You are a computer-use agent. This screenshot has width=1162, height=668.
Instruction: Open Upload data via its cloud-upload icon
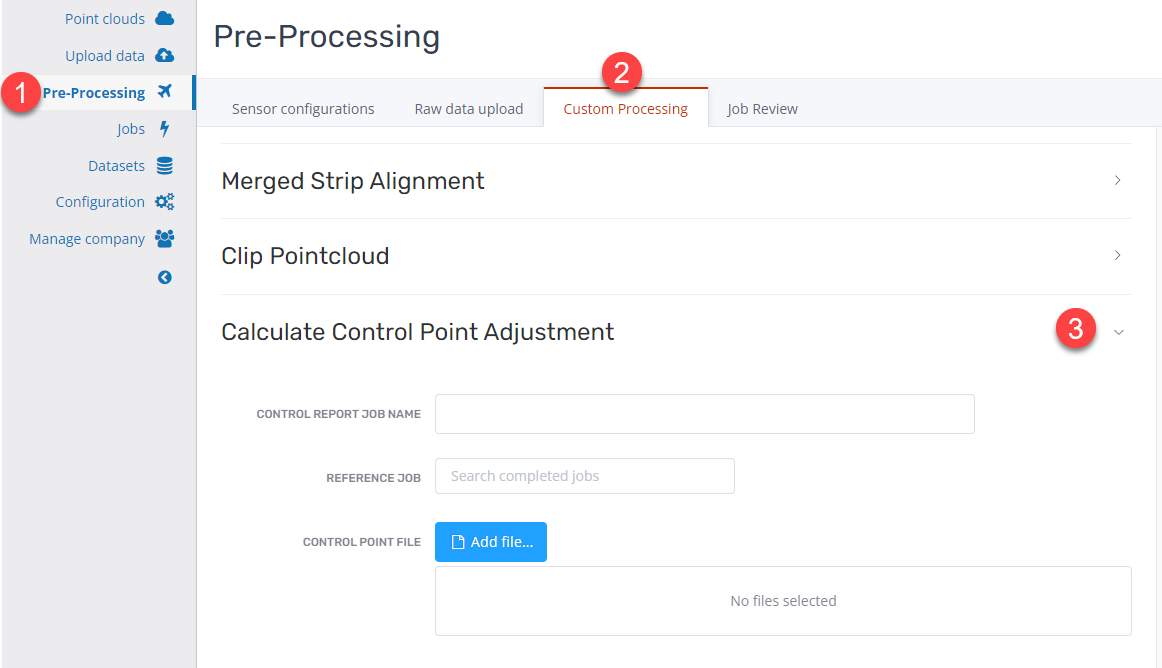(164, 55)
